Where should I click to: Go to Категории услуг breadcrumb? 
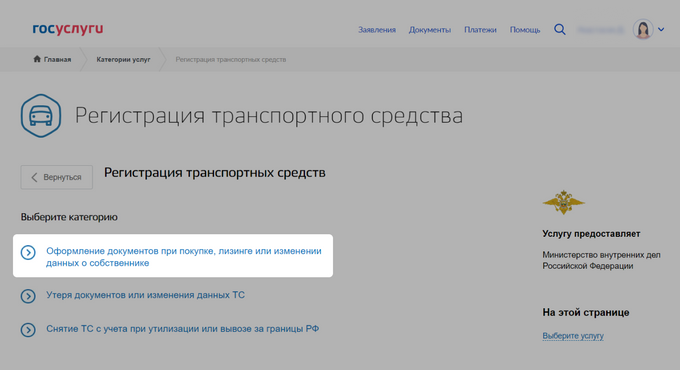(123, 59)
